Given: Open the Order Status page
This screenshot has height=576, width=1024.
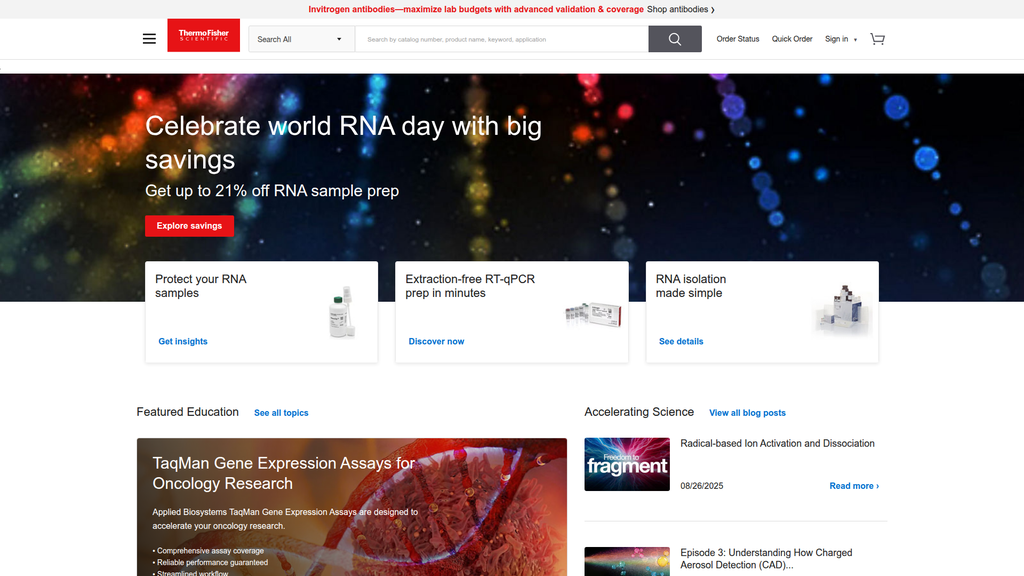Looking at the screenshot, I should (737, 39).
